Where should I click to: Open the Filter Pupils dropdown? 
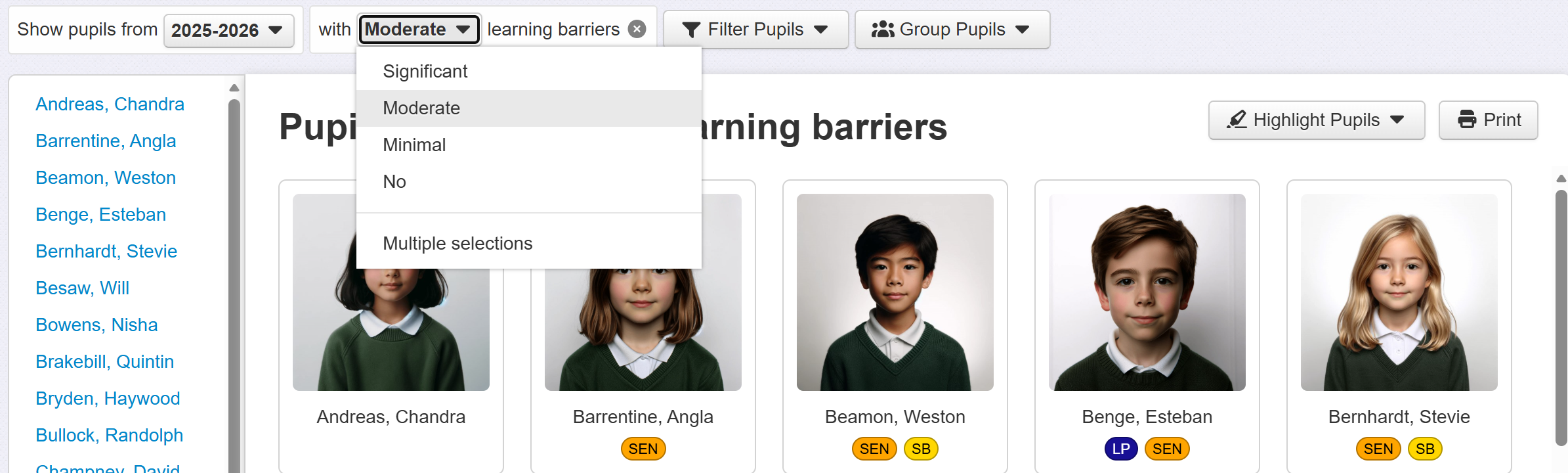[x=755, y=30]
